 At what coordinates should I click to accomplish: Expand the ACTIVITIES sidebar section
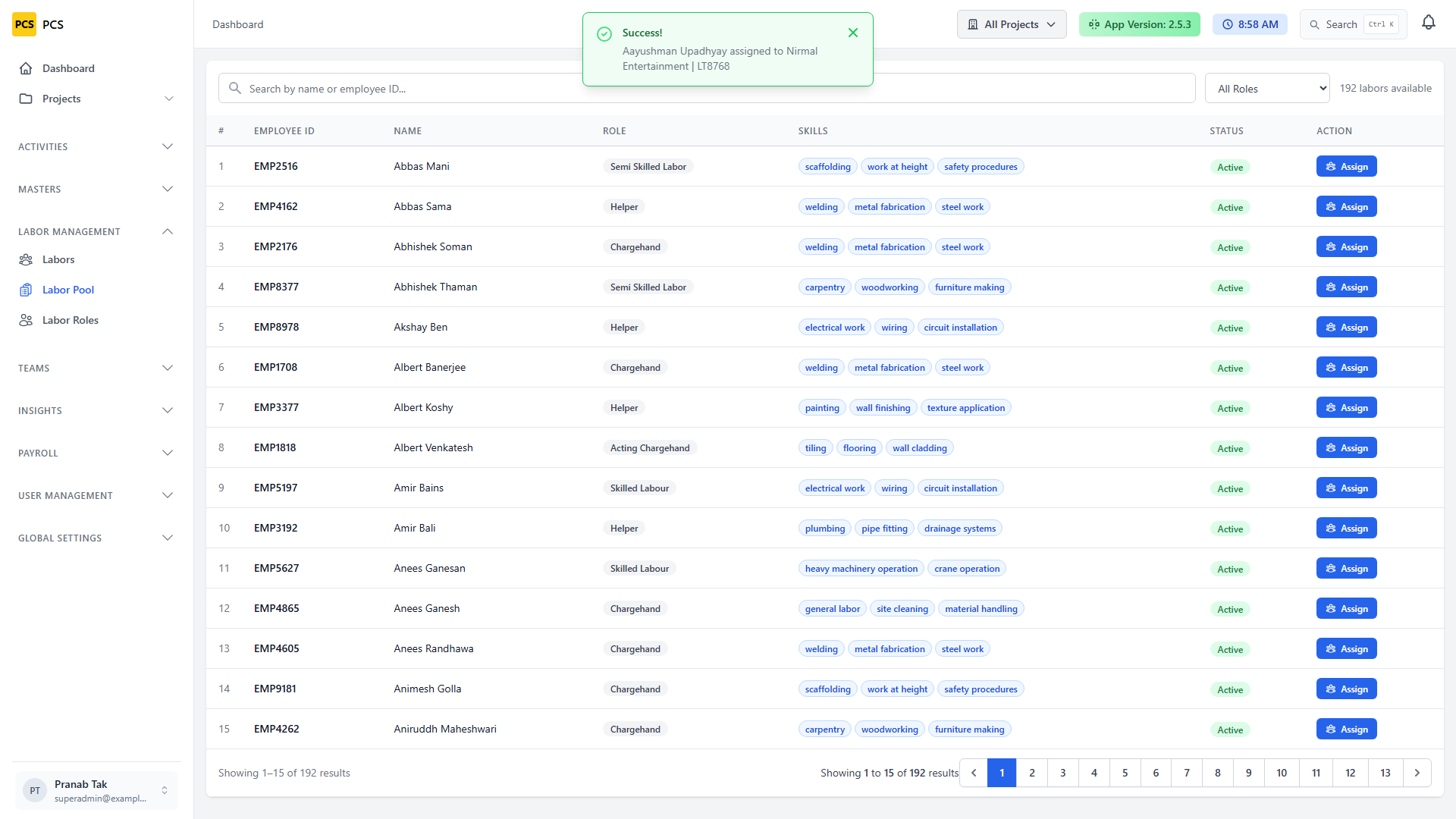[96, 146]
